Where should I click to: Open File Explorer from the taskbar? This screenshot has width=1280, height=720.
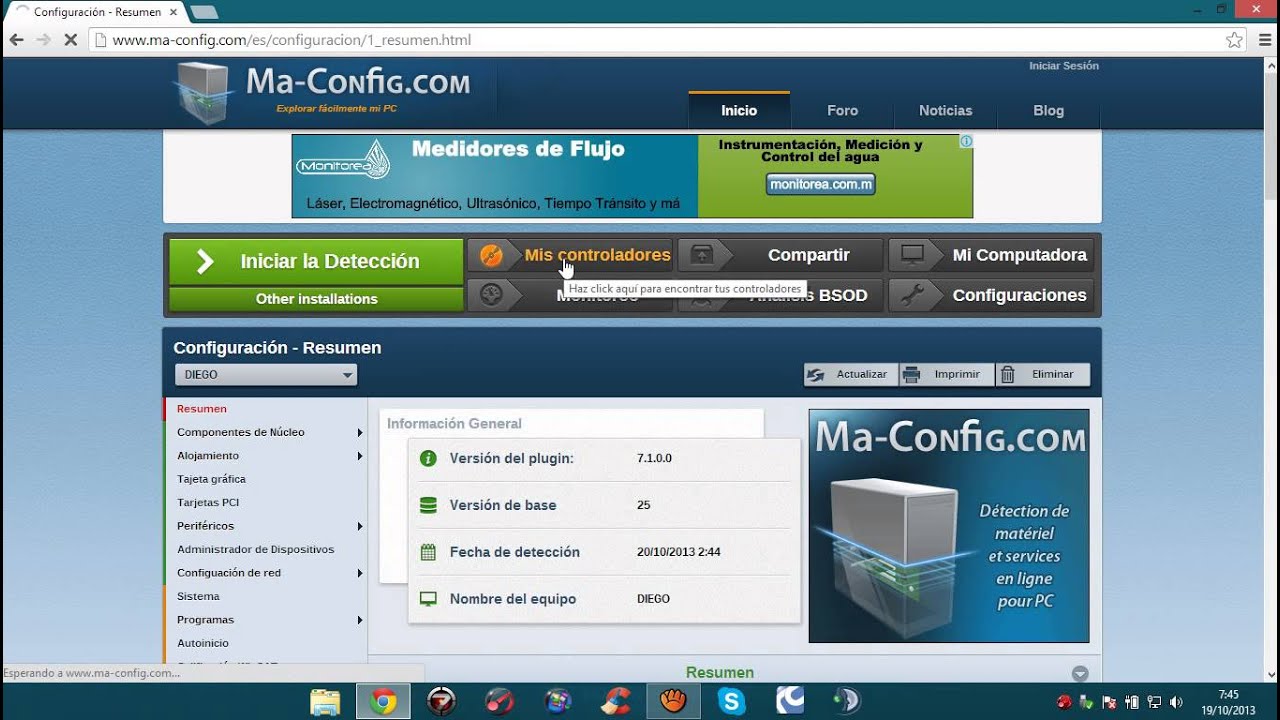(325, 701)
